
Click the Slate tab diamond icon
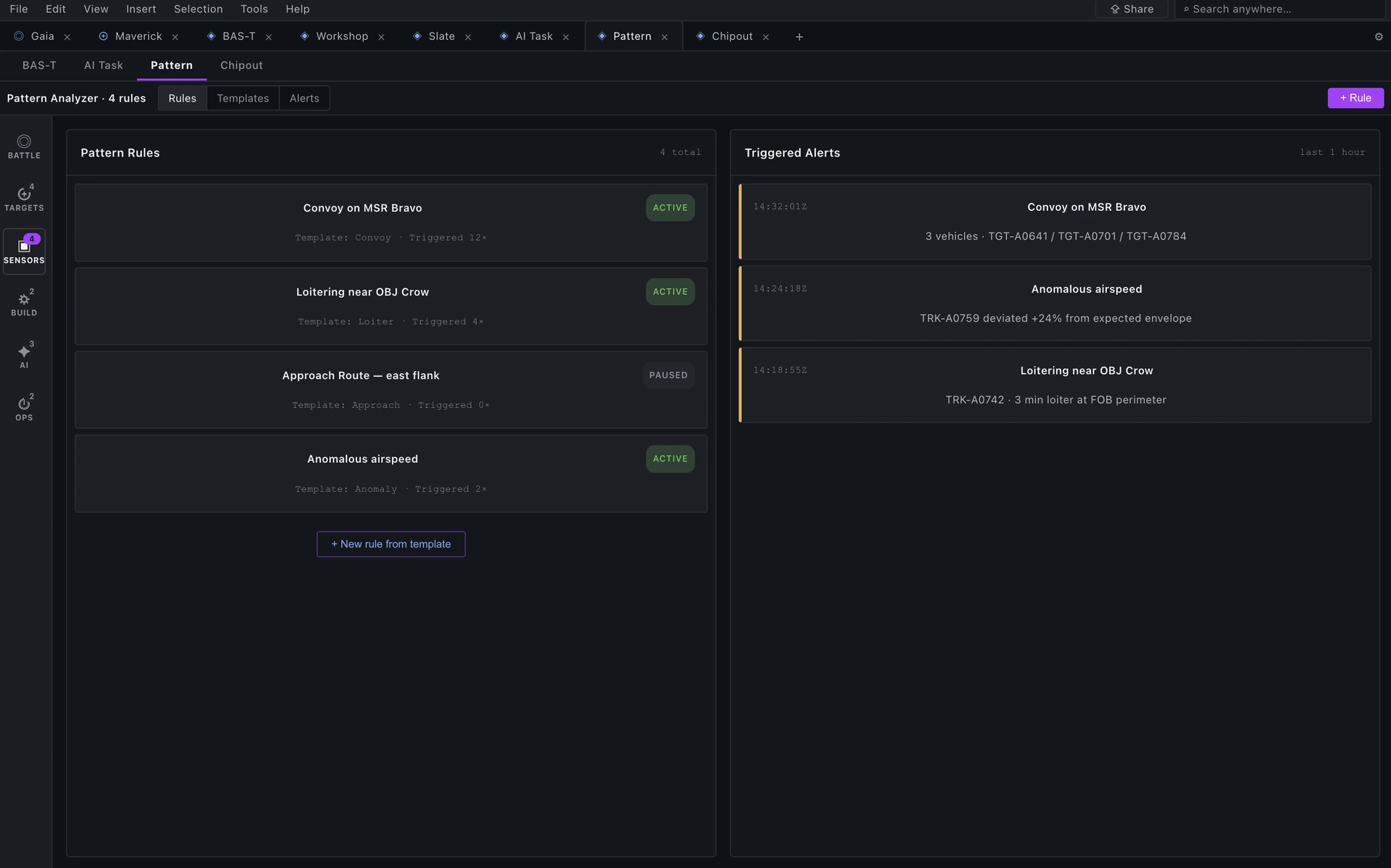click(x=417, y=36)
